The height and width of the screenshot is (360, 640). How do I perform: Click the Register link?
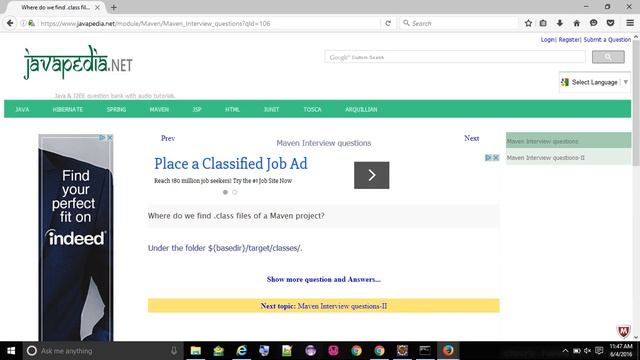pyautogui.click(x=569, y=40)
